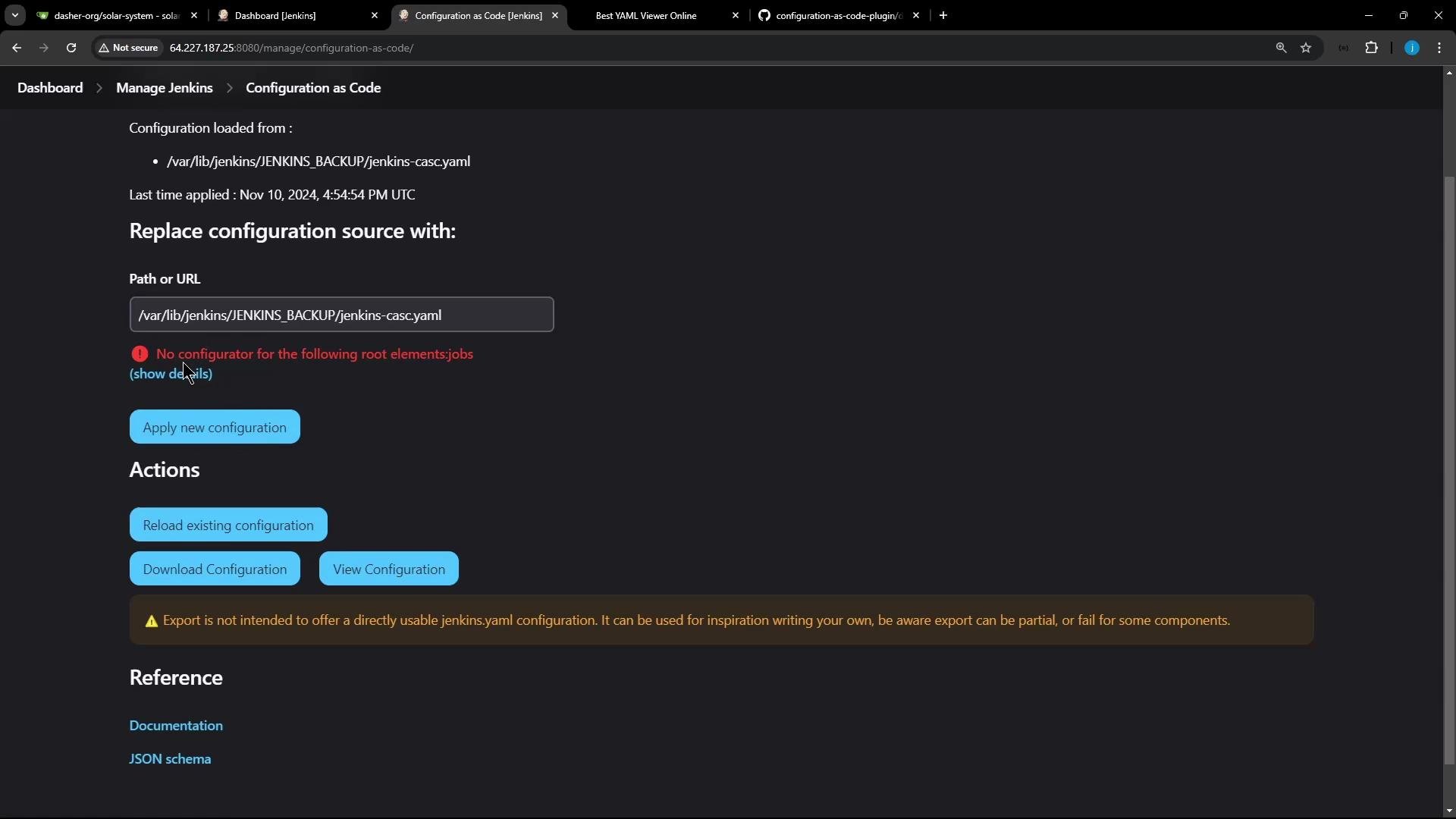Click the scrollbar up arrow
The width and height of the screenshot is (1456, 819).
[x=1450, y=73]
